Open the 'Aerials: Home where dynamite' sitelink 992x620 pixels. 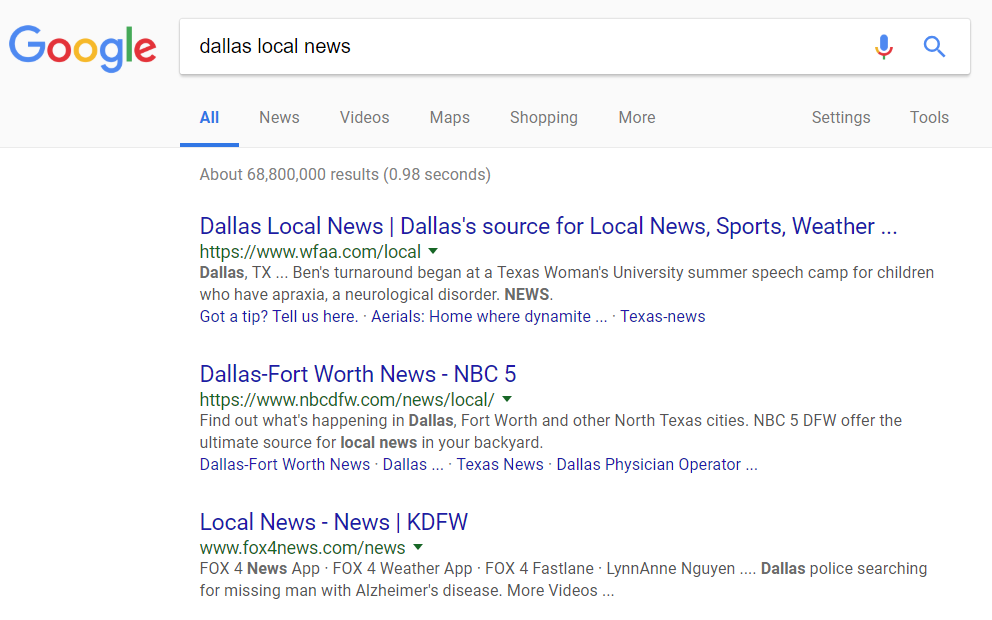pos(488,316)
